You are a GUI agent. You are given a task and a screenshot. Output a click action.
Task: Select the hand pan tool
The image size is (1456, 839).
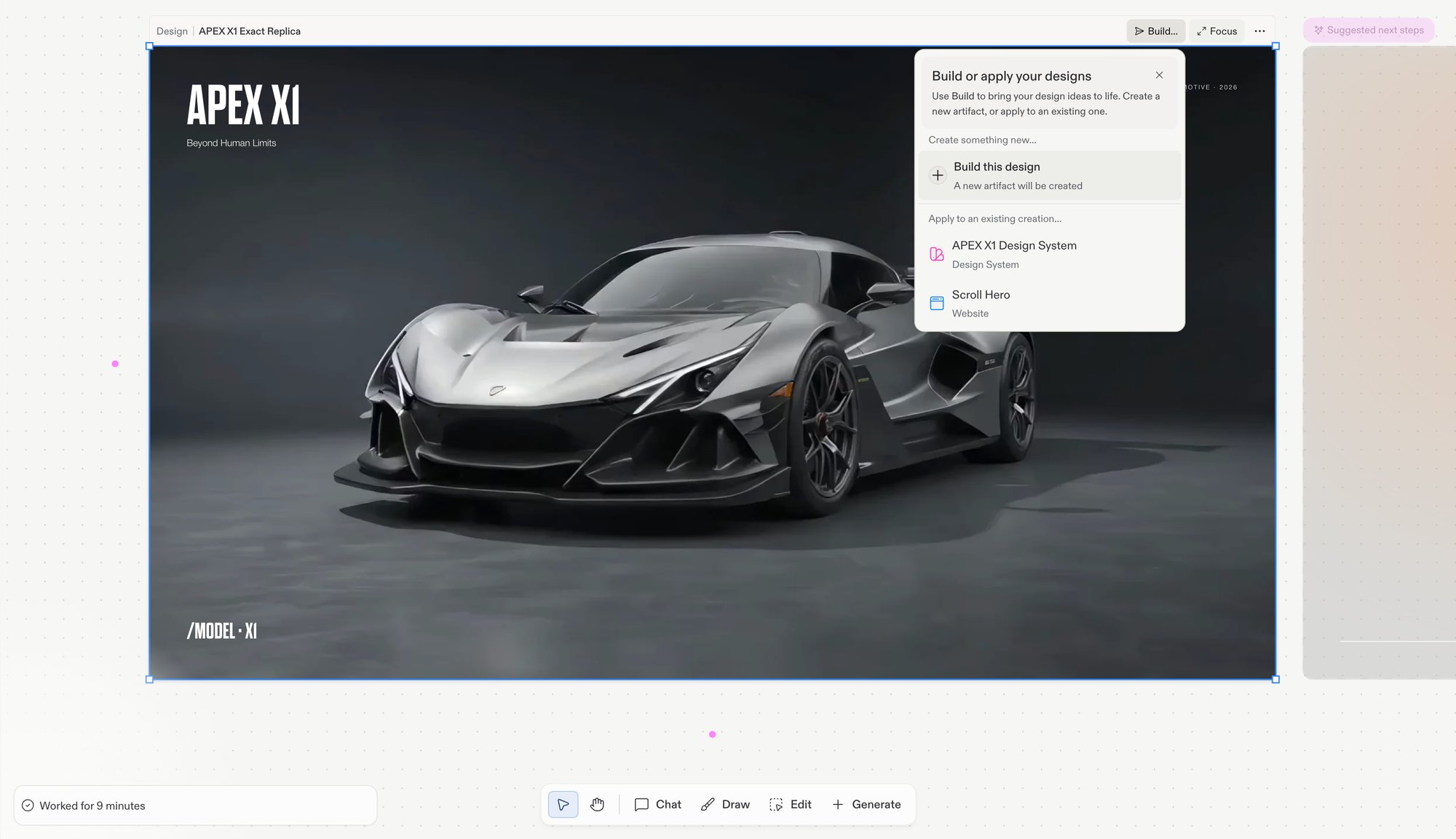(597, 804)
